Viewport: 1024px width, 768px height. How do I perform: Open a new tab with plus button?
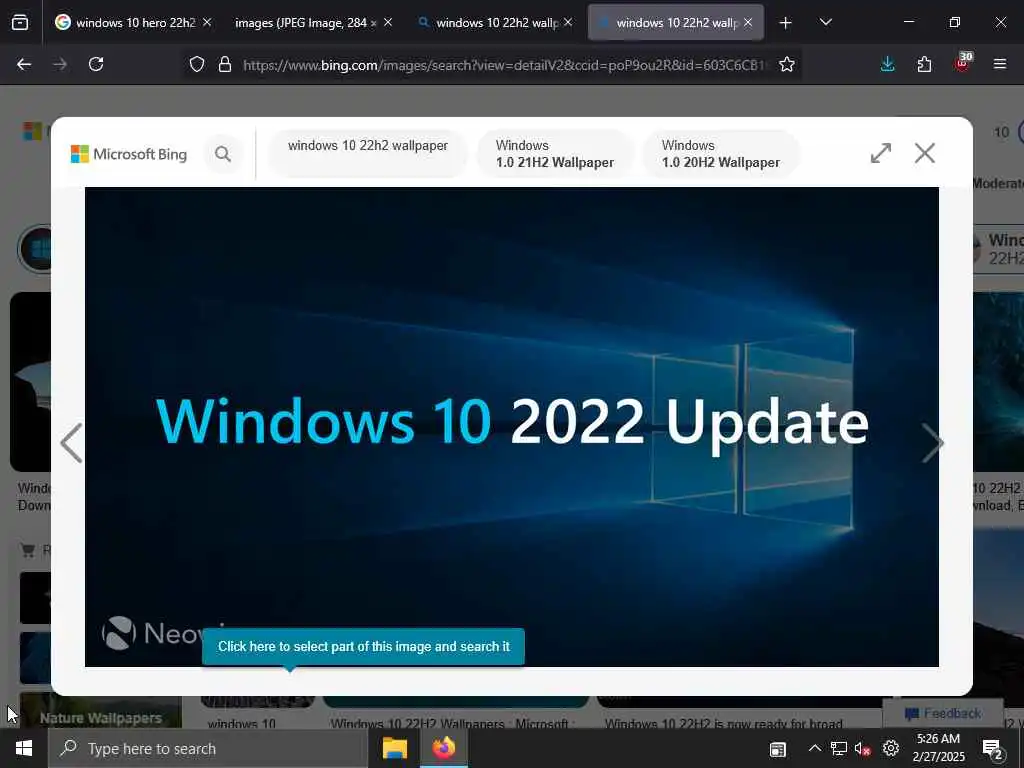(786, 23)
